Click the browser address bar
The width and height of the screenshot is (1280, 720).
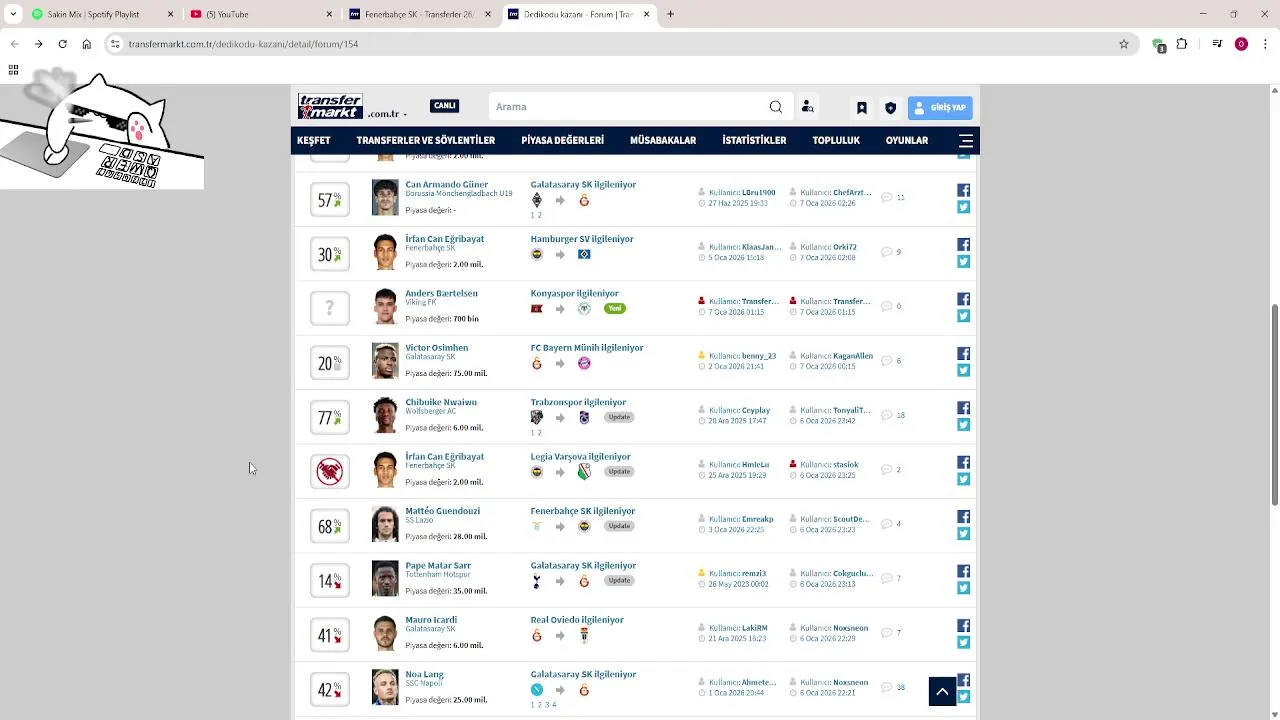[x=620, y=44]
